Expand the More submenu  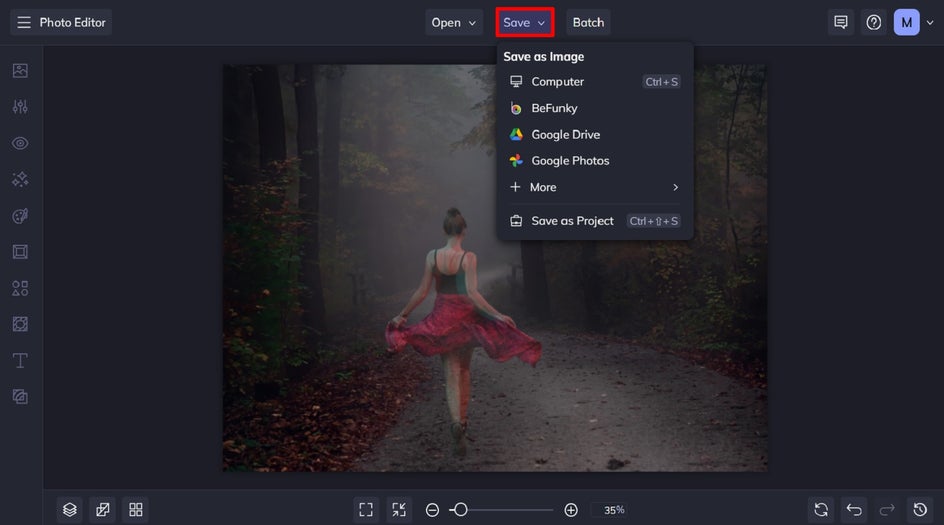point(594,187)
